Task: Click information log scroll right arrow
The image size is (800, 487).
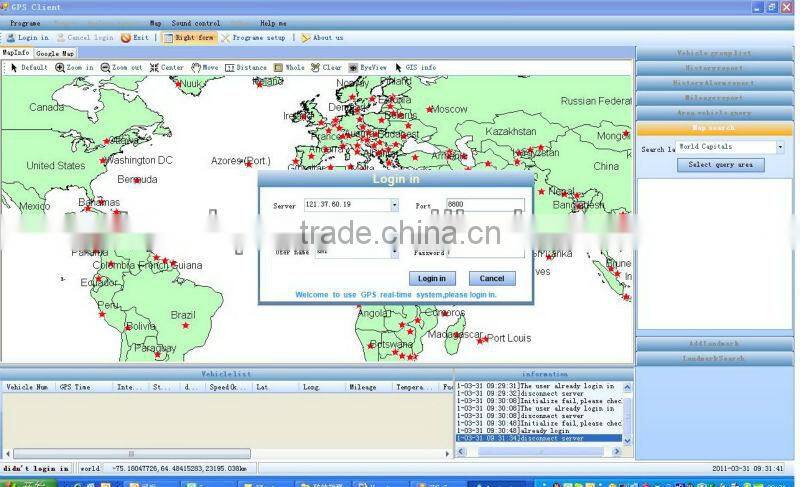Action: coord(616,452)
